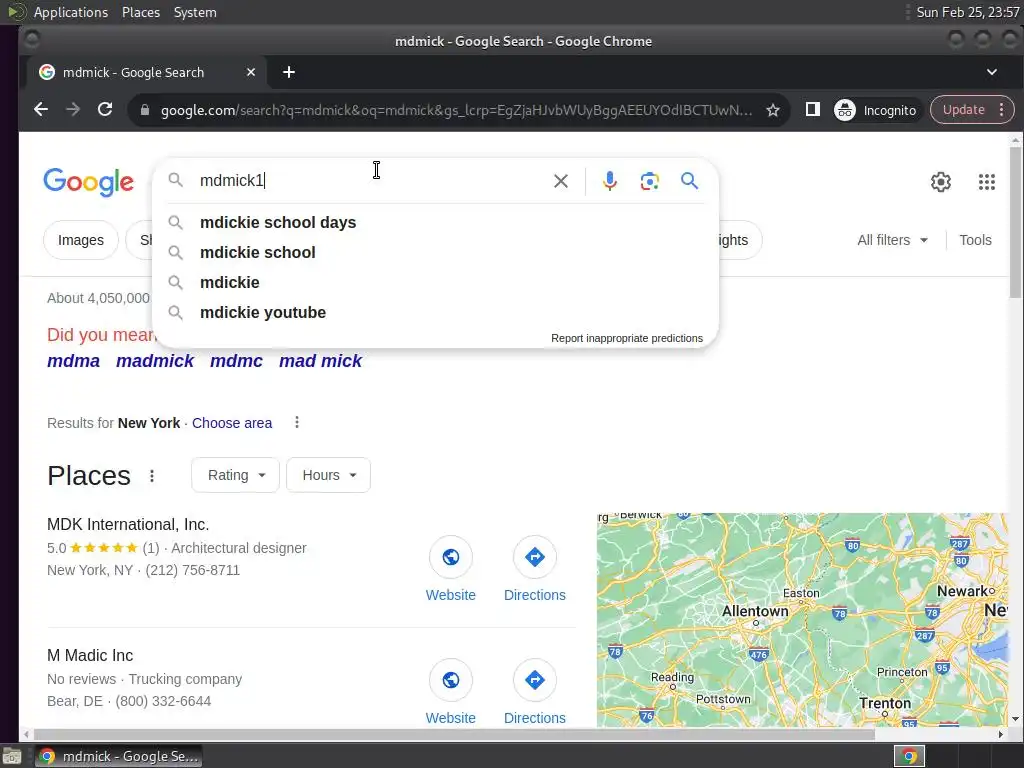Open Website for M Madic Inc
Screen dimensions: 1024x768
pos(451,692)
